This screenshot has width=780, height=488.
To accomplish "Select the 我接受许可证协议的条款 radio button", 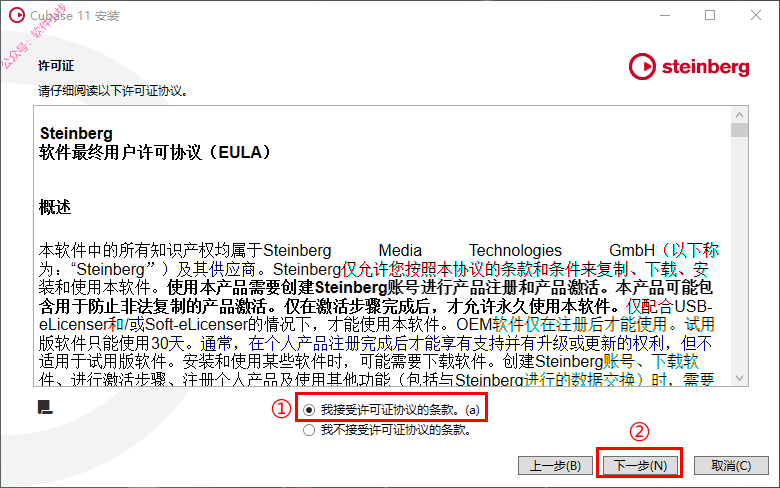I will [x=309, y=410].
